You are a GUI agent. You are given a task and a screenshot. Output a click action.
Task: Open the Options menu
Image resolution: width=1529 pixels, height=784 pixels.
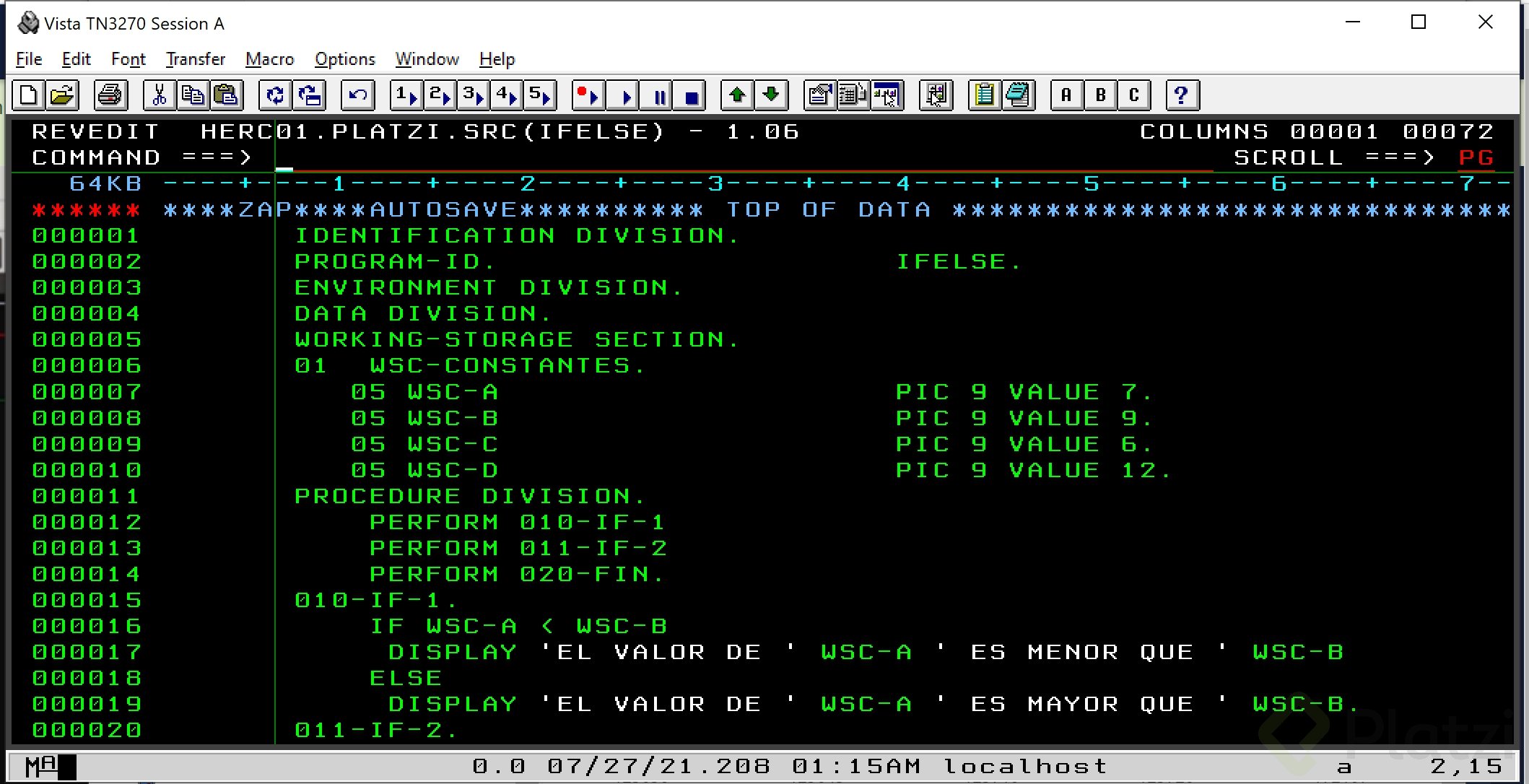344,59
